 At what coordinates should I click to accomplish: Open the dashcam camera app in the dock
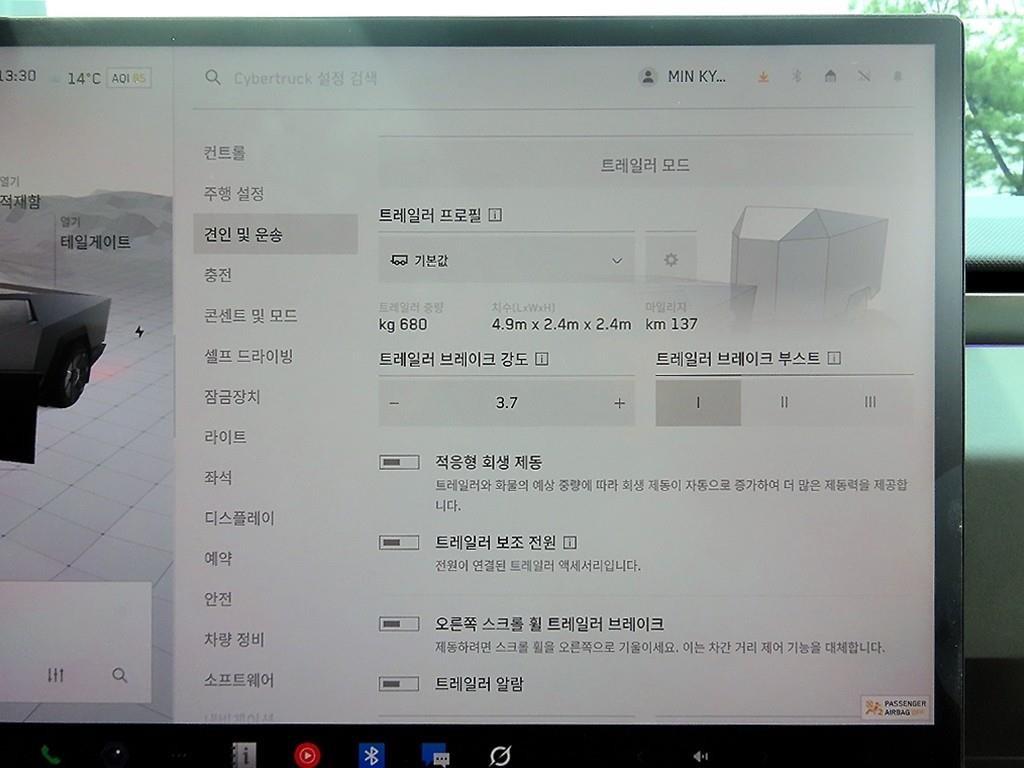point(118,754)
